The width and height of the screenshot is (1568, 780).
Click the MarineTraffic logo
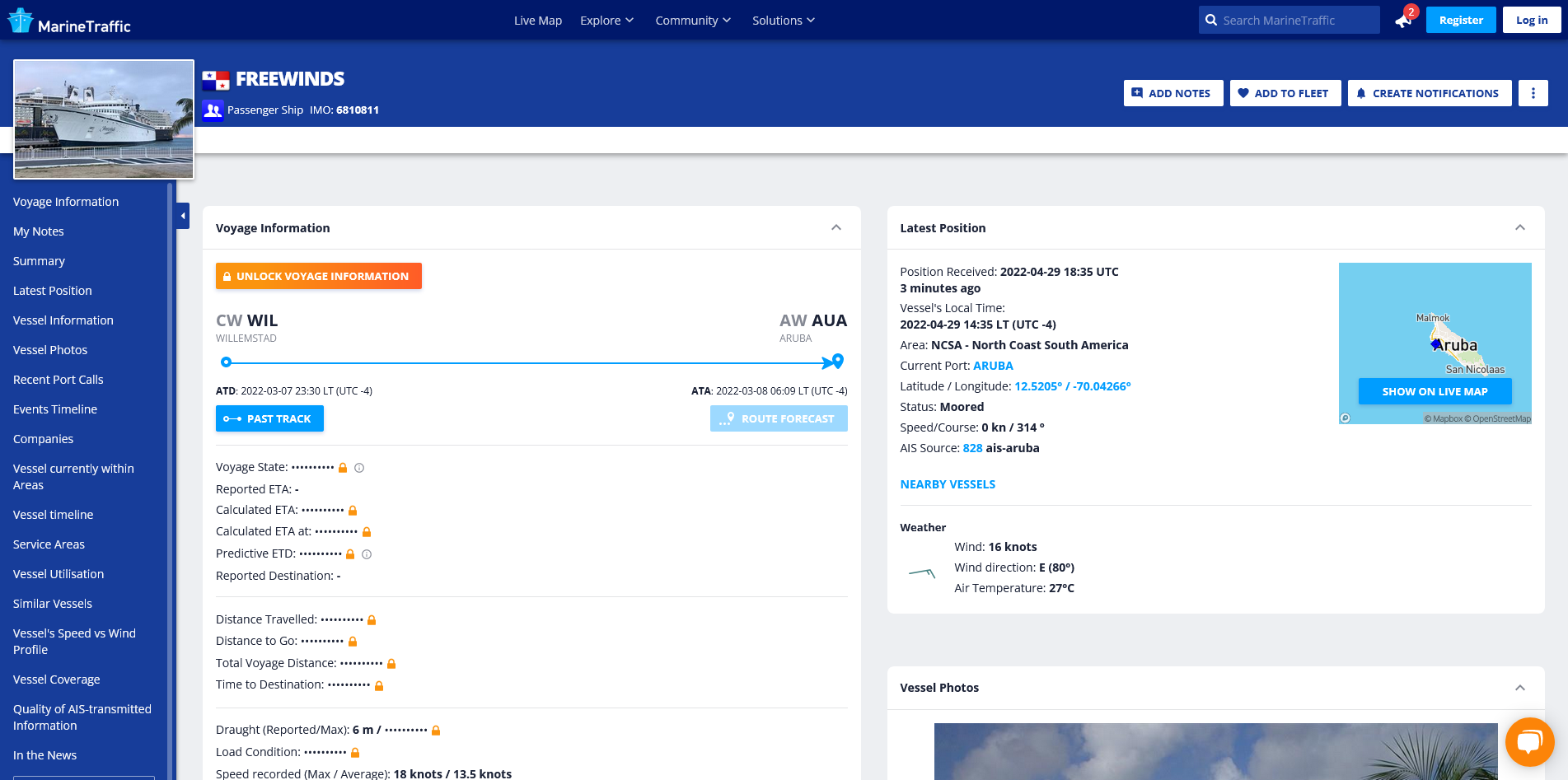pyautogui.click(x=69, y=21)
